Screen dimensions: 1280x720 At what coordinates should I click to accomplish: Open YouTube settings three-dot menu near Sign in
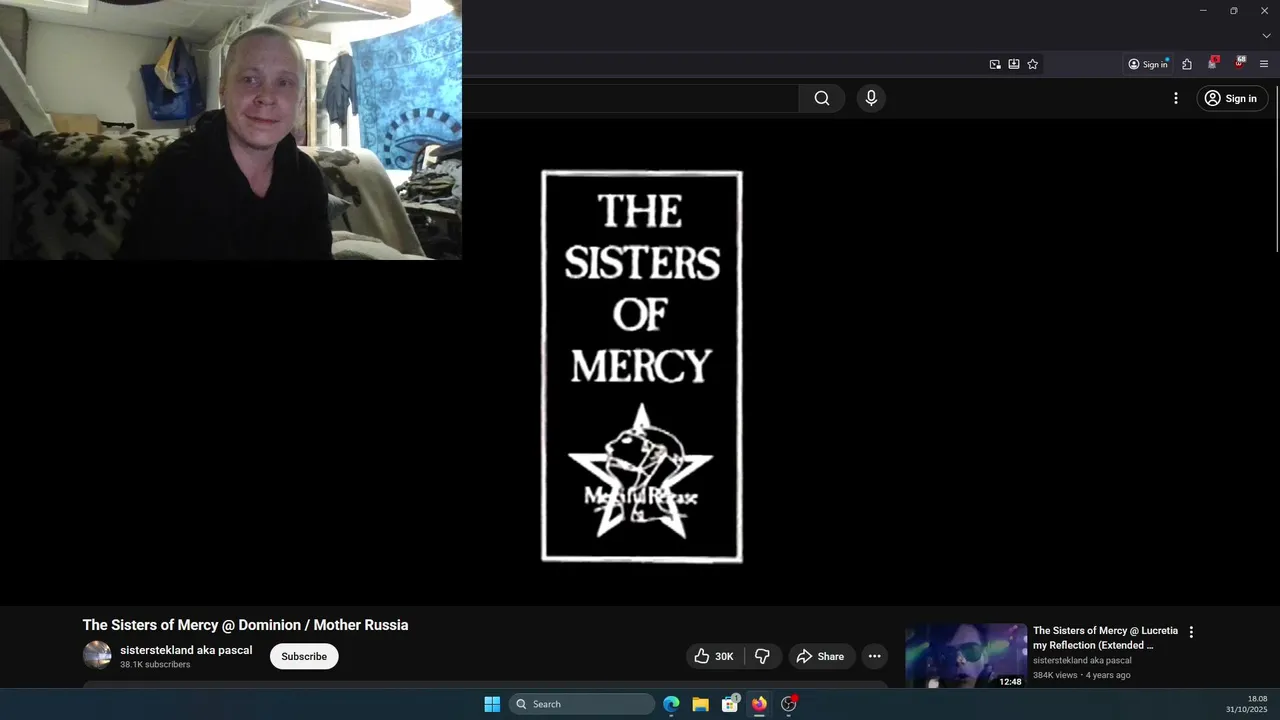coord(1176,98)
